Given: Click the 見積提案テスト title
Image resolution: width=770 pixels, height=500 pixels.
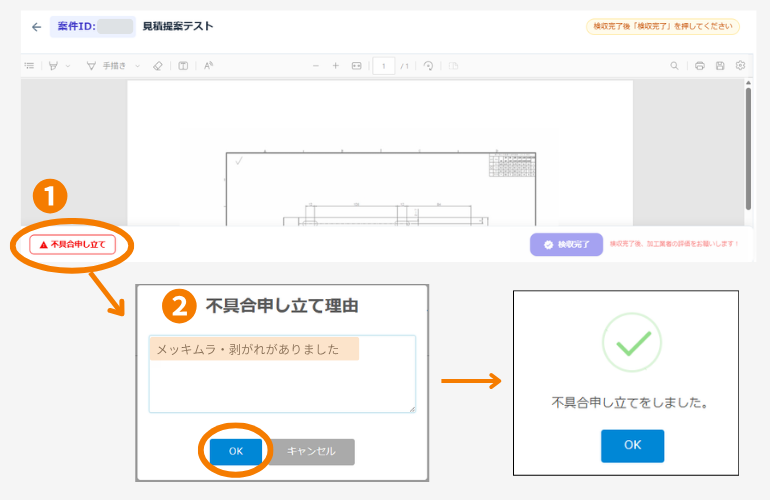Looking at the screenshot, I should pyautogui.click(x=178, y=27).
